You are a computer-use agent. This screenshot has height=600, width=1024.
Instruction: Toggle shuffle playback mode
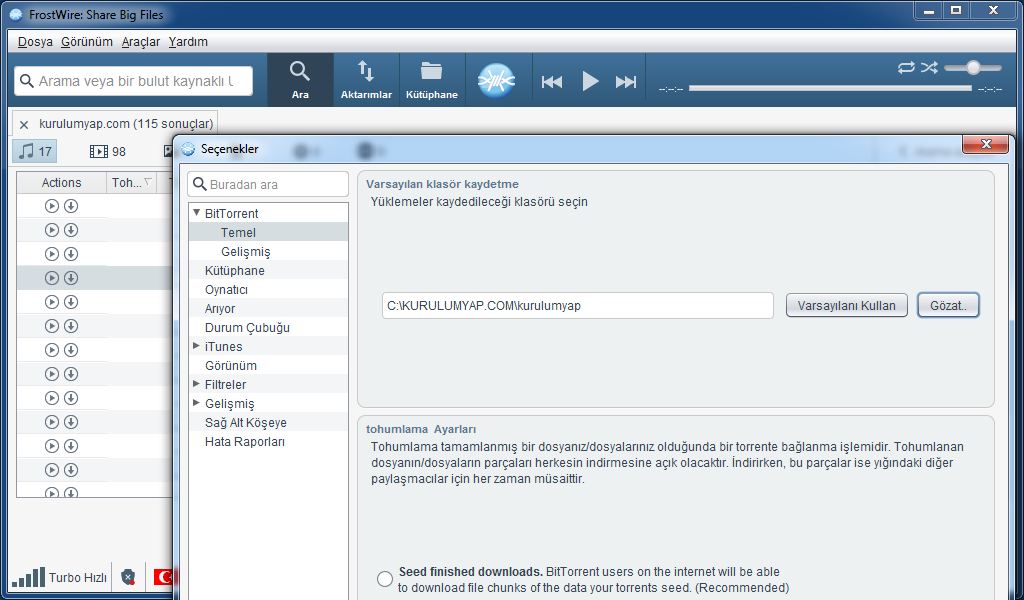[x=929, y=67]
